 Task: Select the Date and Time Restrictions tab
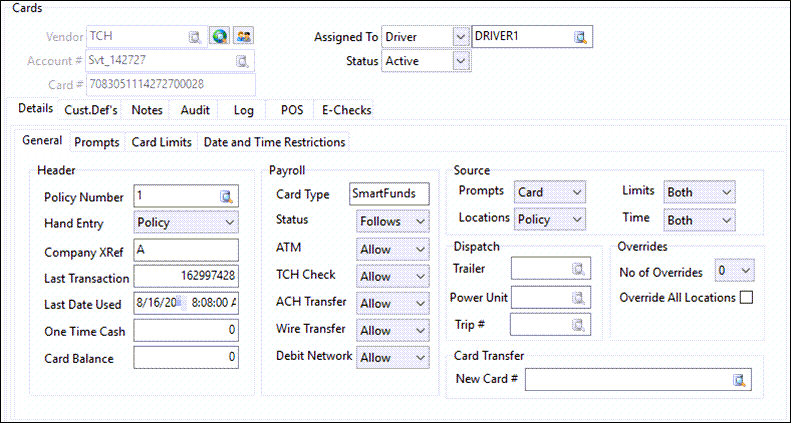click(274, 142)
